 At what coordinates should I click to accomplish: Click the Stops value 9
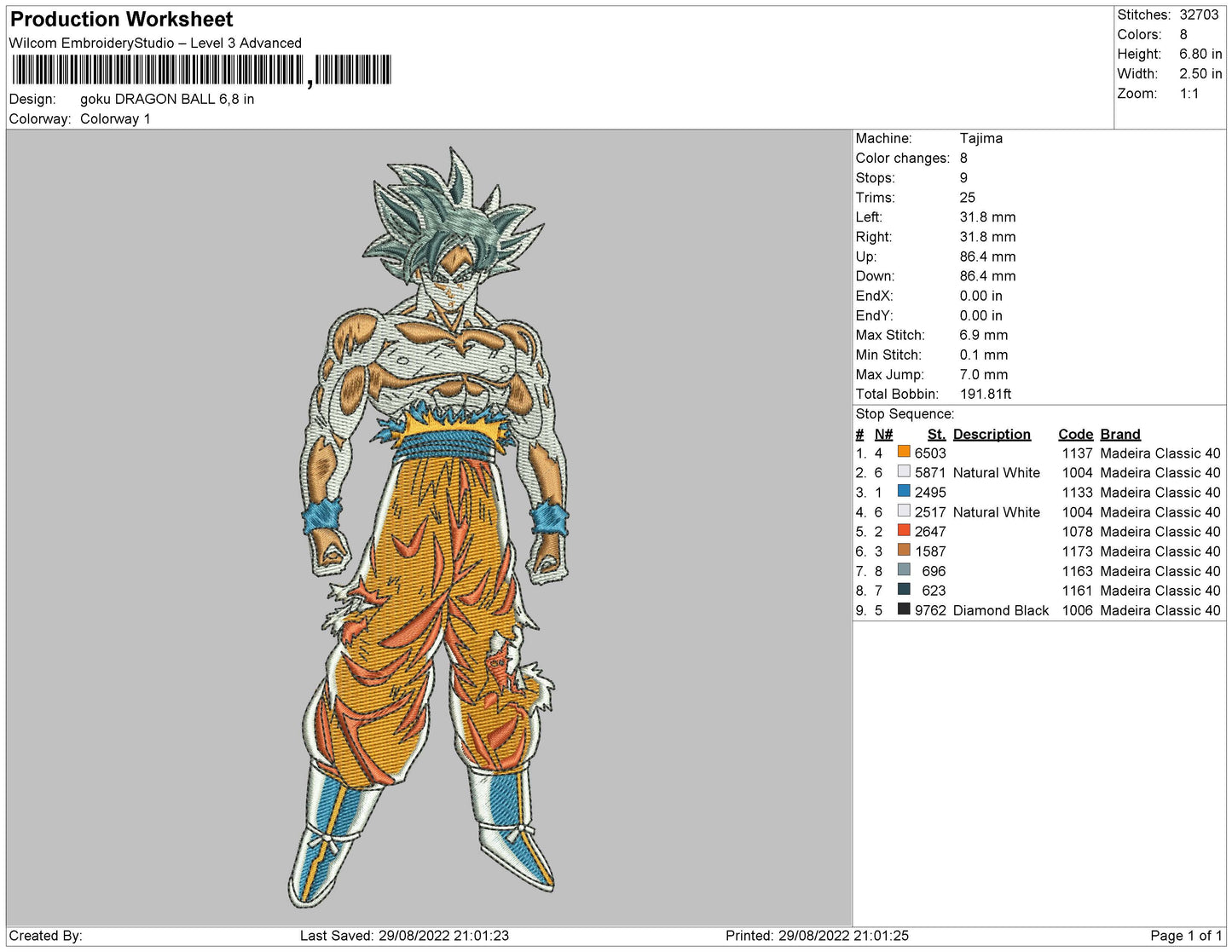click(x=963, y=177)
